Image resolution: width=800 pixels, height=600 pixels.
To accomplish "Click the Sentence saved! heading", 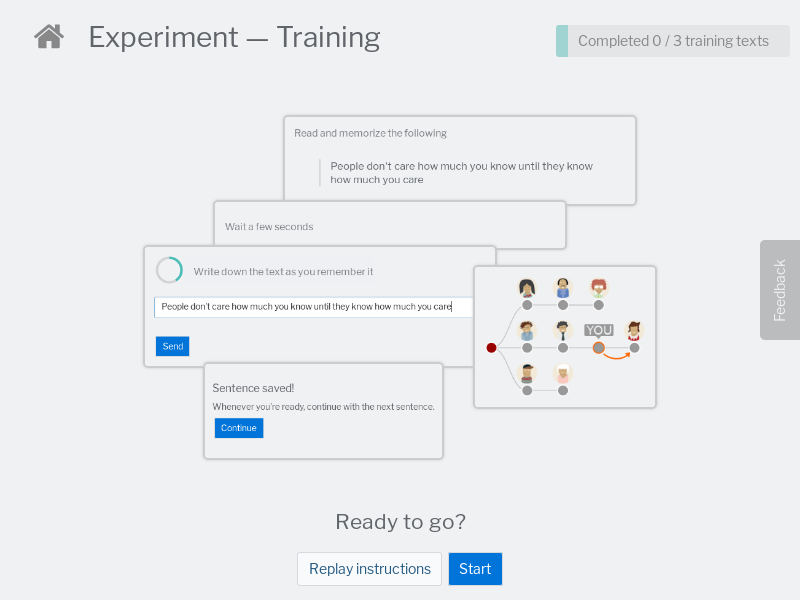I will pos(253,388).
